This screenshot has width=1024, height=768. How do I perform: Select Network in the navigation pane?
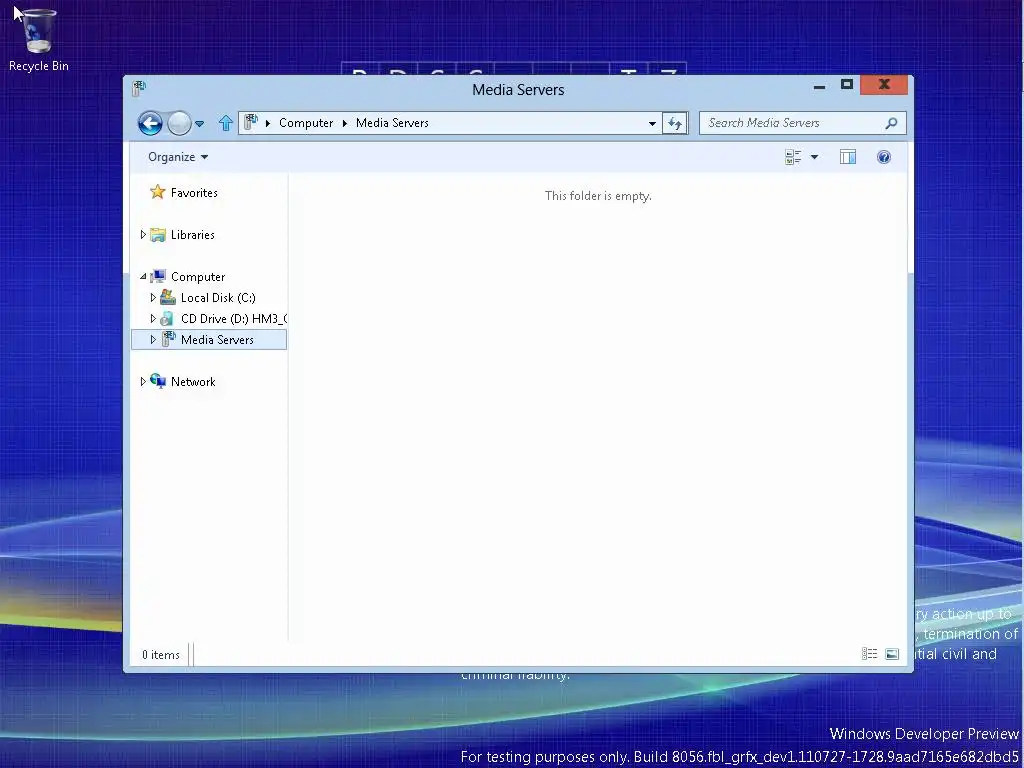pos(193,382)
